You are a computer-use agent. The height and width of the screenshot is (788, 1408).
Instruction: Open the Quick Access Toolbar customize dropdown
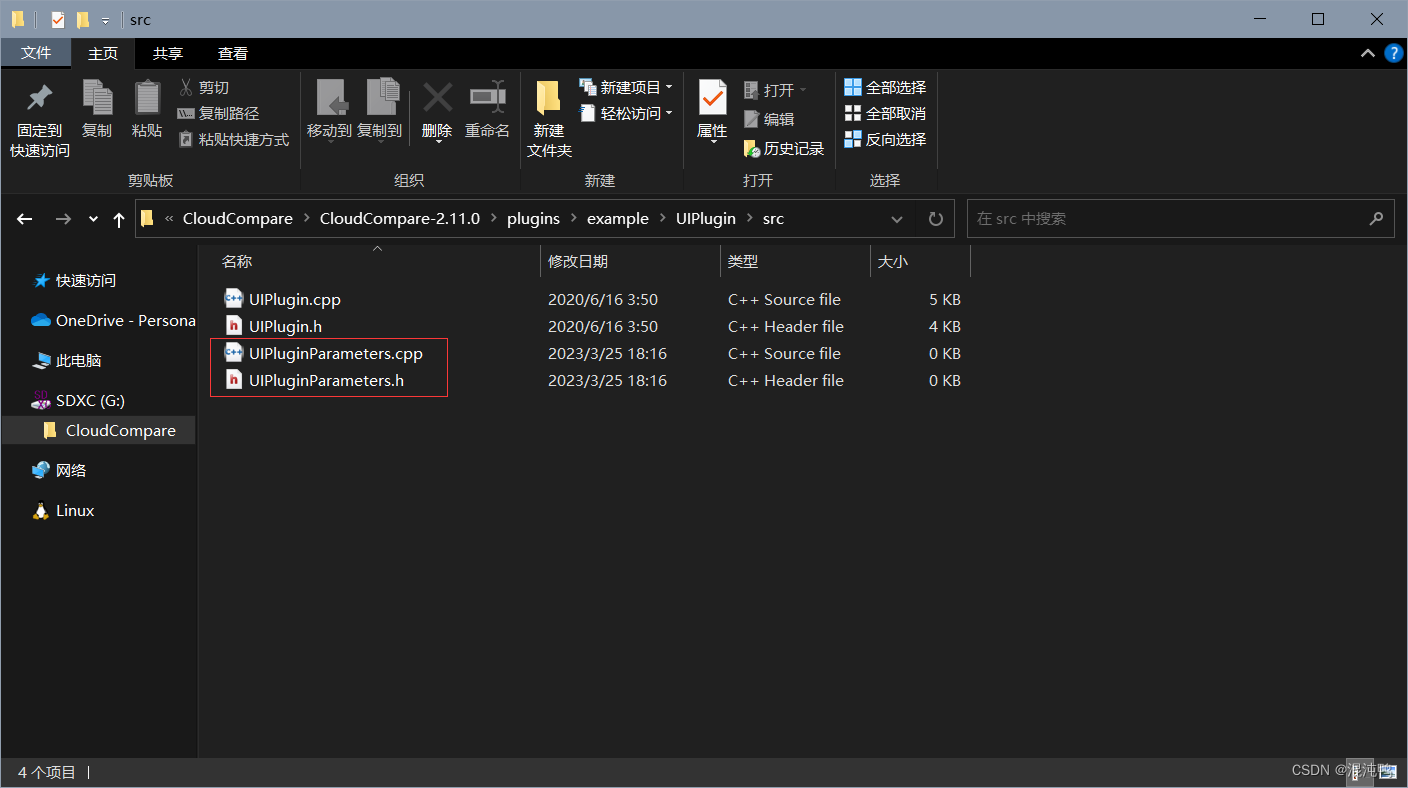[x=105, y=20]
